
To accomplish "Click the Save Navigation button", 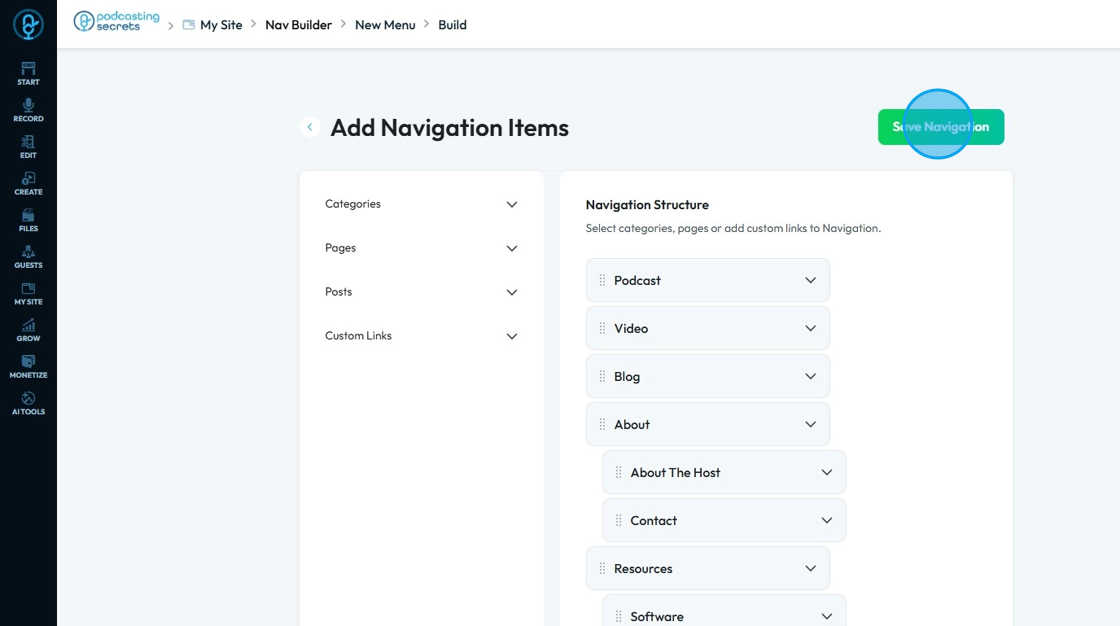I will pyautogui.click(x=940, y=127).
